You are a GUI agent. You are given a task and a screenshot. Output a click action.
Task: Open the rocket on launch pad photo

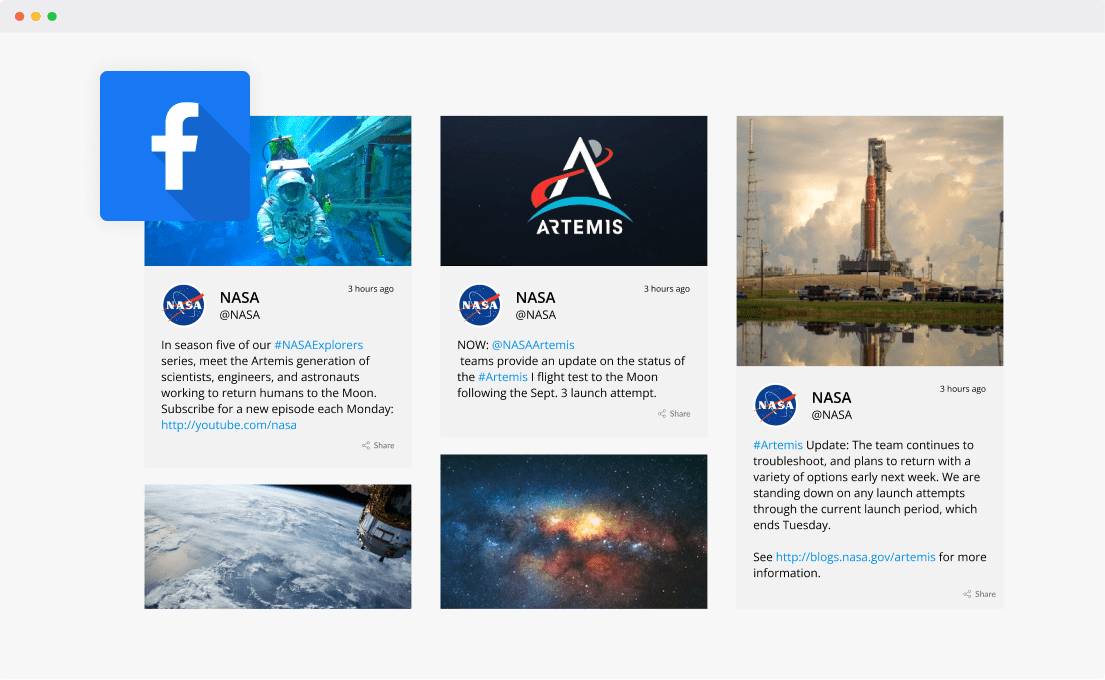tap(869, 240)
